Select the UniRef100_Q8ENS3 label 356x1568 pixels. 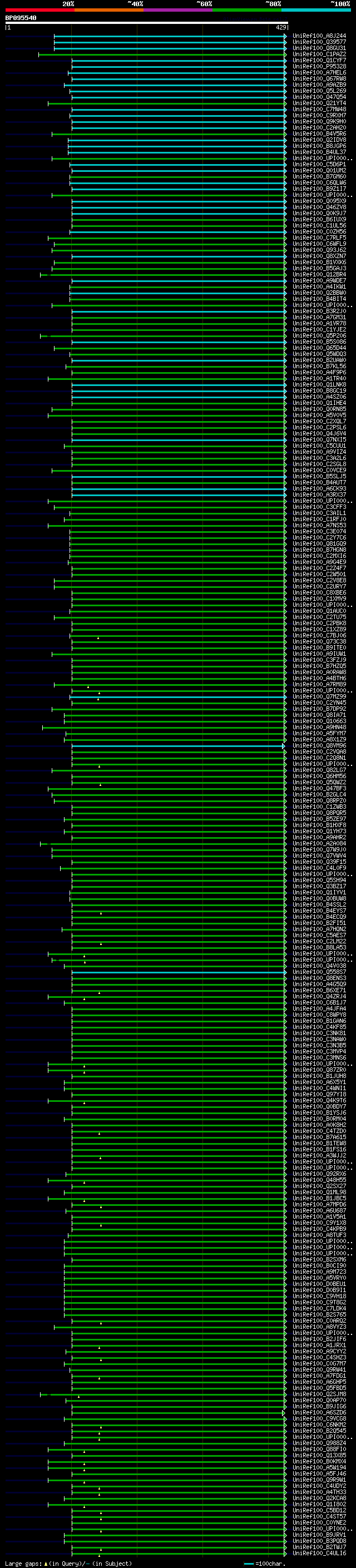pos(319,978)
